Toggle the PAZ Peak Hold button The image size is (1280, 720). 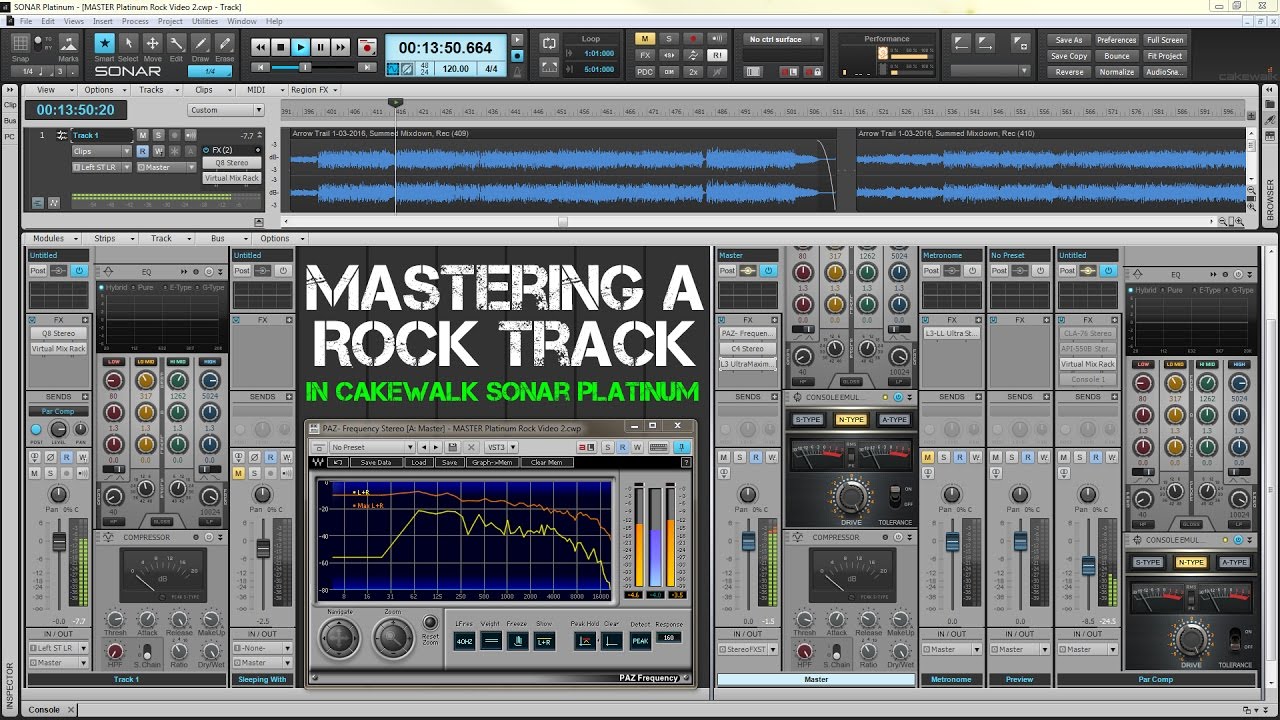point(583,641)
